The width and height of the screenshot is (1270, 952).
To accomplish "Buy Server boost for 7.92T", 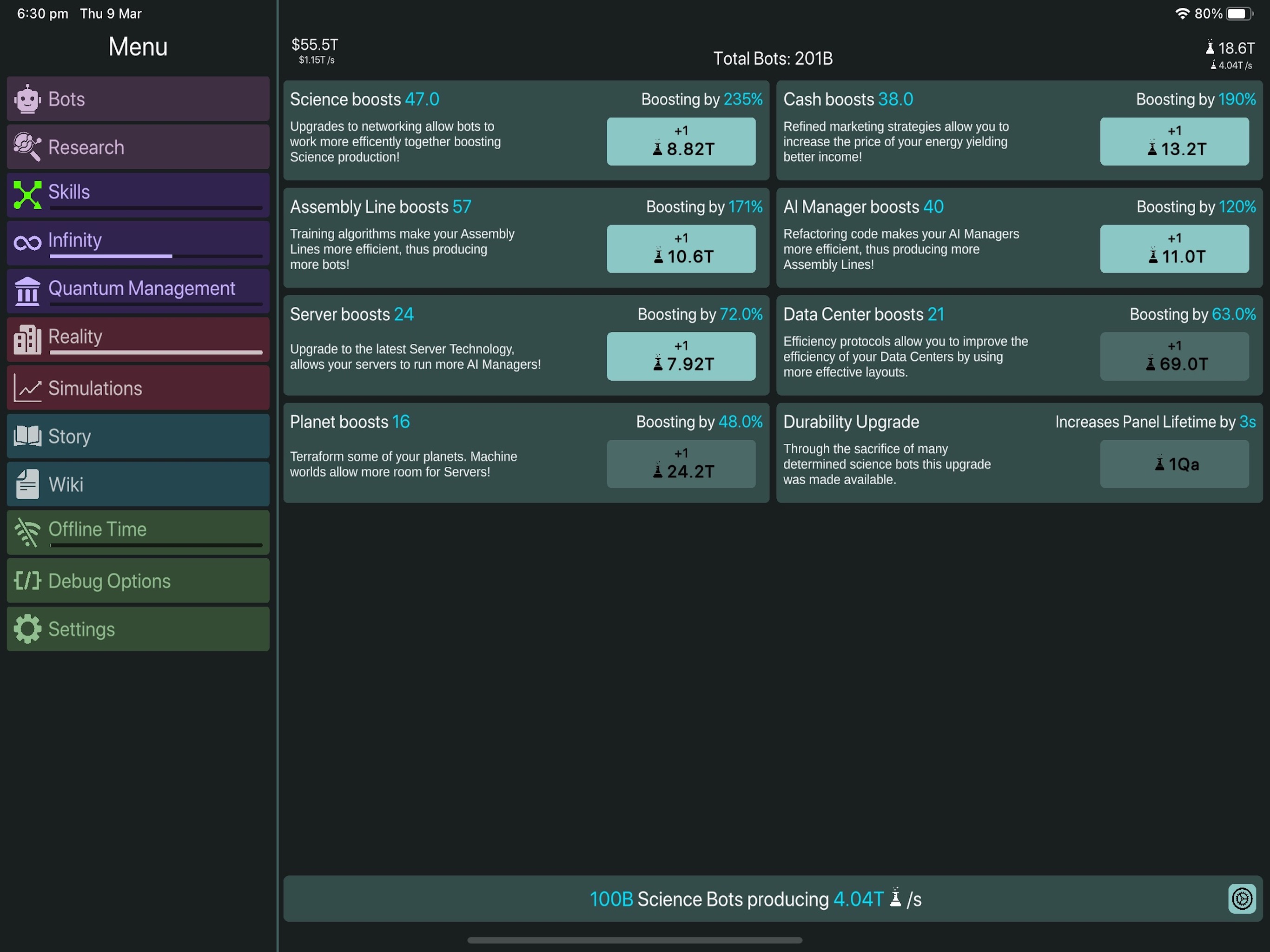I will point(681,356).
